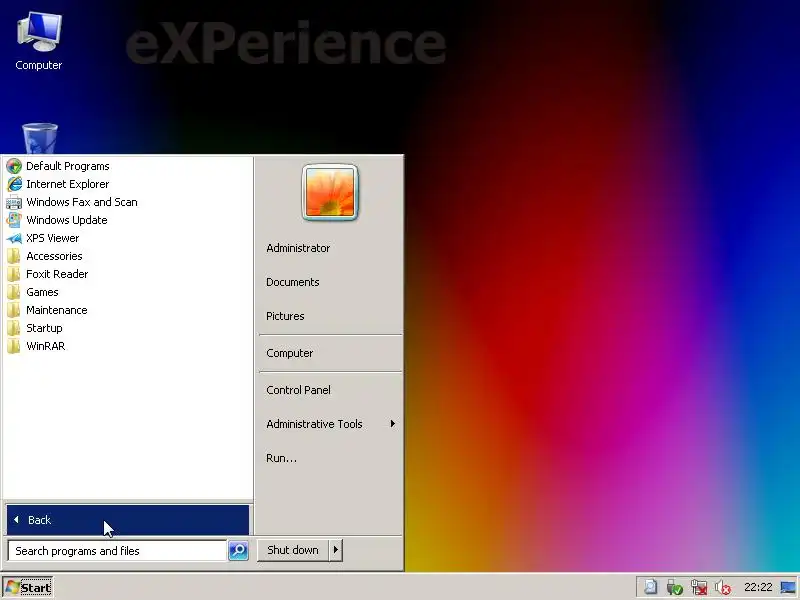Open the Windows Fax and Scan icon
The height and width of the screenshot is (600, 800).
(x=14, y=202)
